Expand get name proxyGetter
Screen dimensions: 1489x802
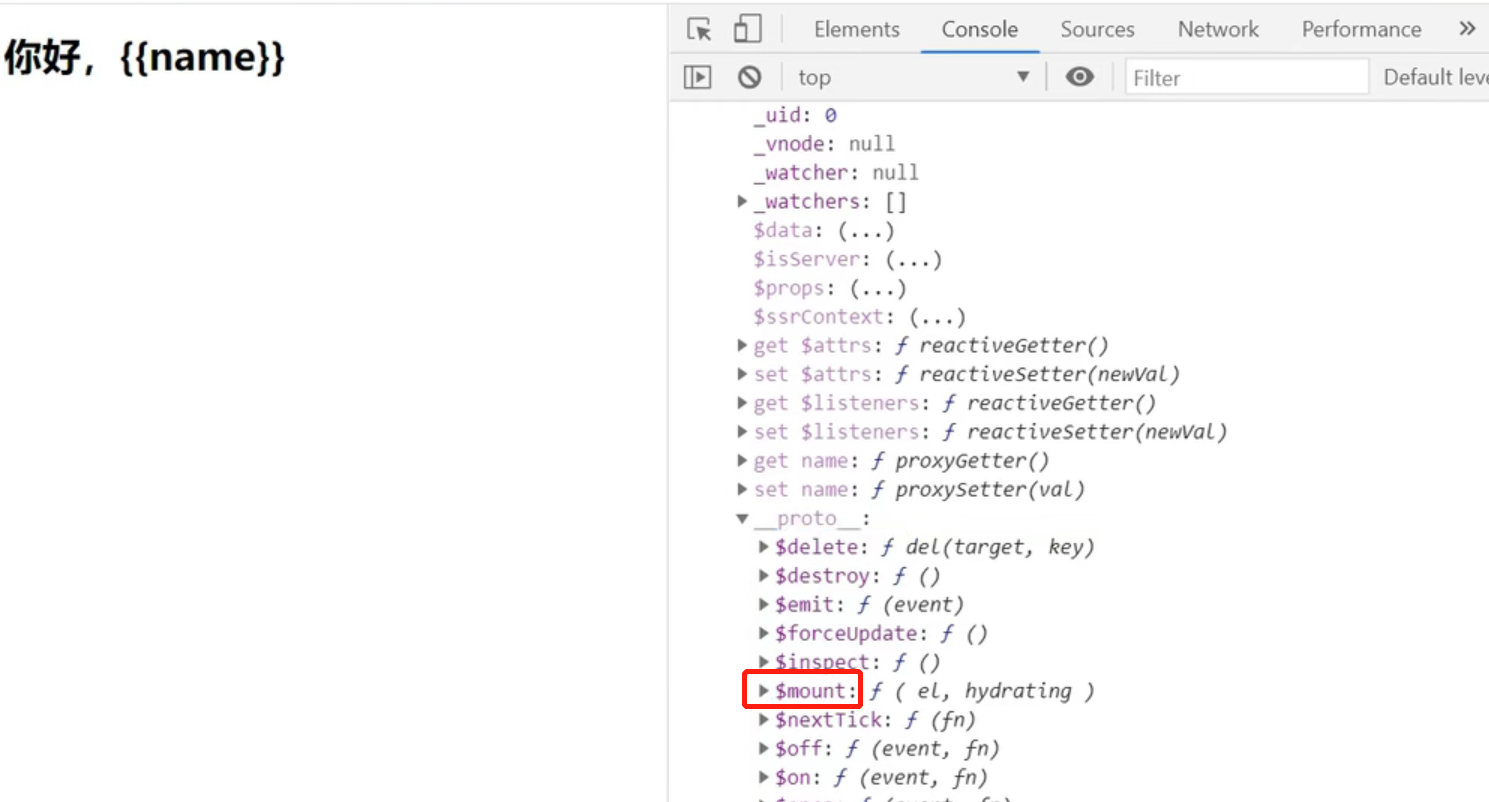pos(743,460)
